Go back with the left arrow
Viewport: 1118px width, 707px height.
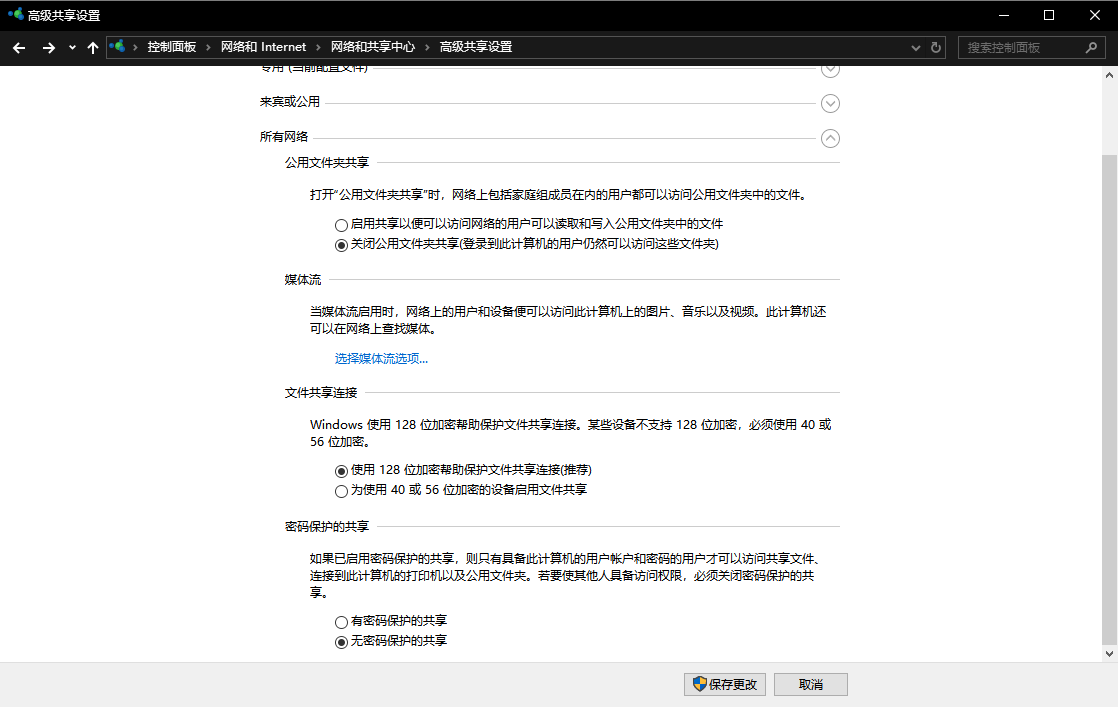pos(19,48)
